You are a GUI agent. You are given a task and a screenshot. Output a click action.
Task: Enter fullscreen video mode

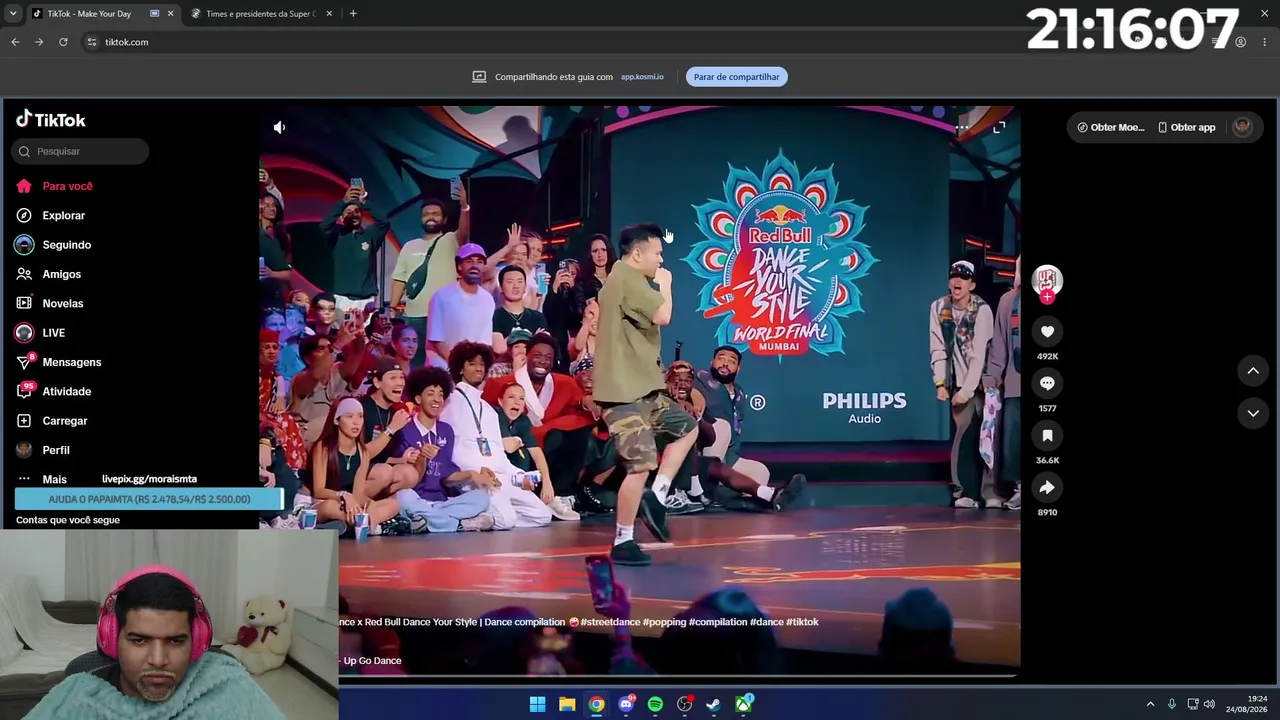pos(999,128)
